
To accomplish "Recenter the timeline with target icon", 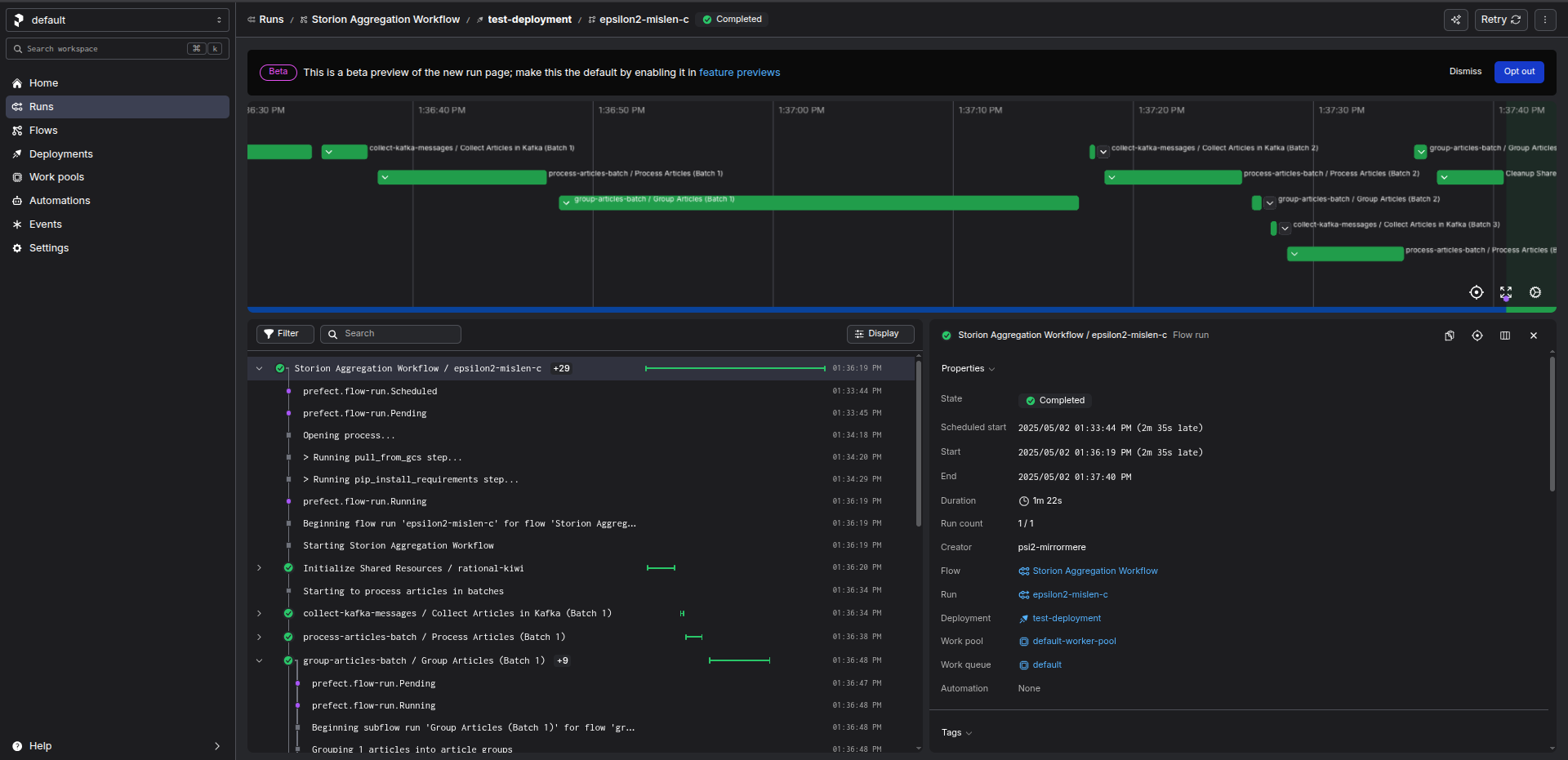I will 1477,292.
